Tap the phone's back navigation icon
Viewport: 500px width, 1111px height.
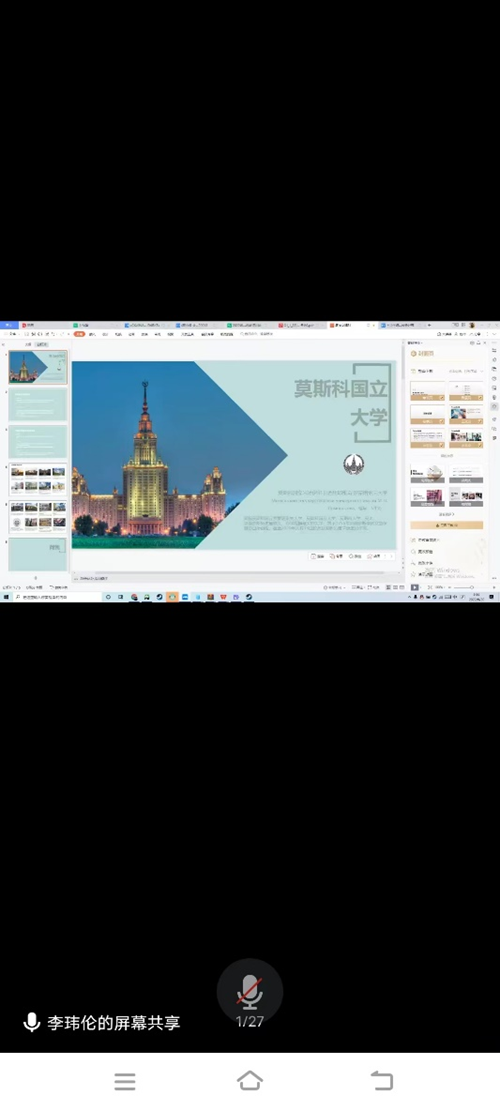coord(382,1081)
